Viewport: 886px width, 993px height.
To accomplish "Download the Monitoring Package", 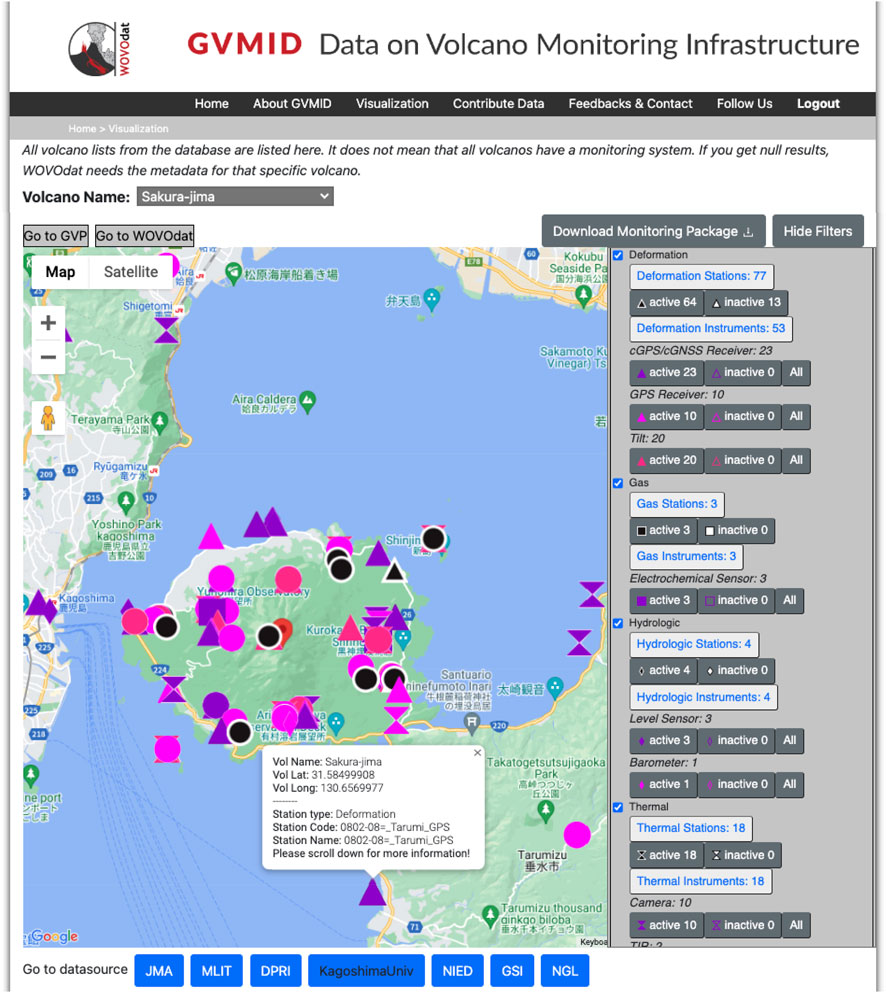I will click(653, 232).
